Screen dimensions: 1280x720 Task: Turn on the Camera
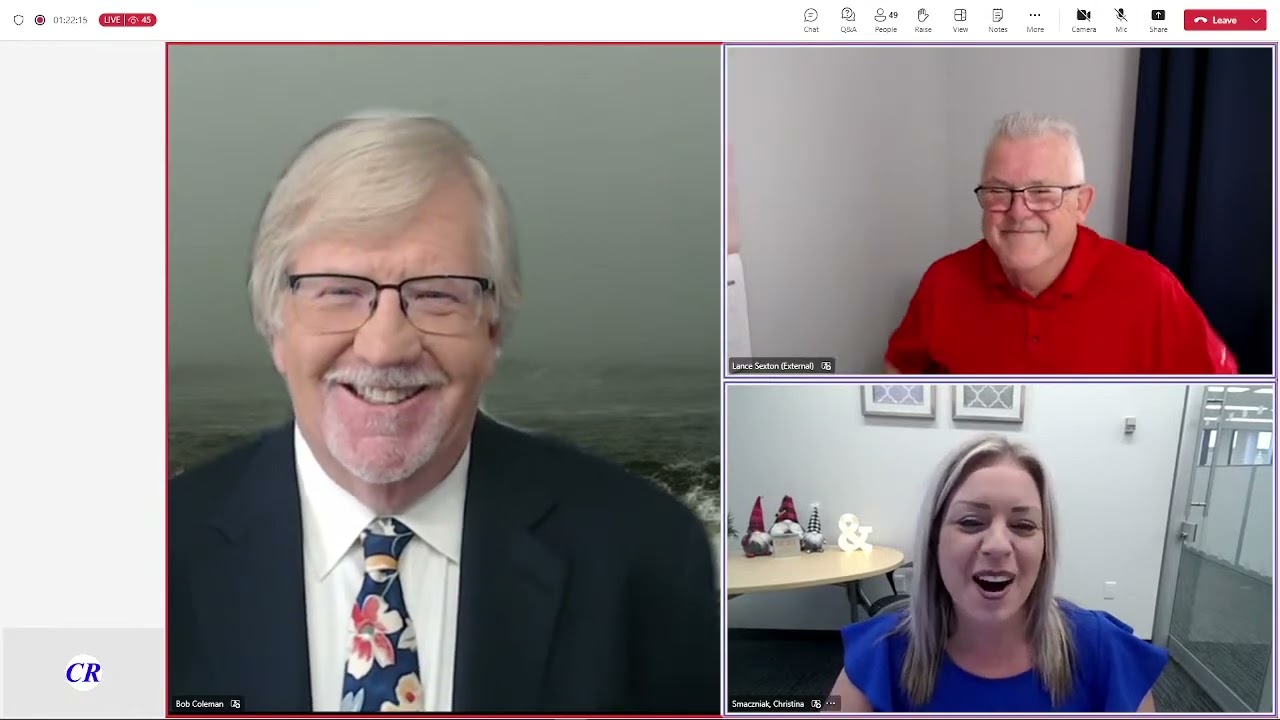point(1083,20)
